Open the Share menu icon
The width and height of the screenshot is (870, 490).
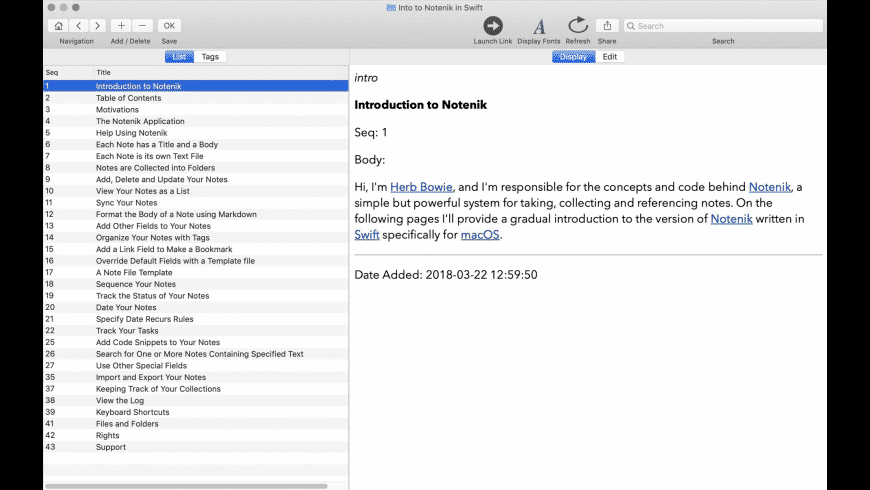click(x=607, y=26)
